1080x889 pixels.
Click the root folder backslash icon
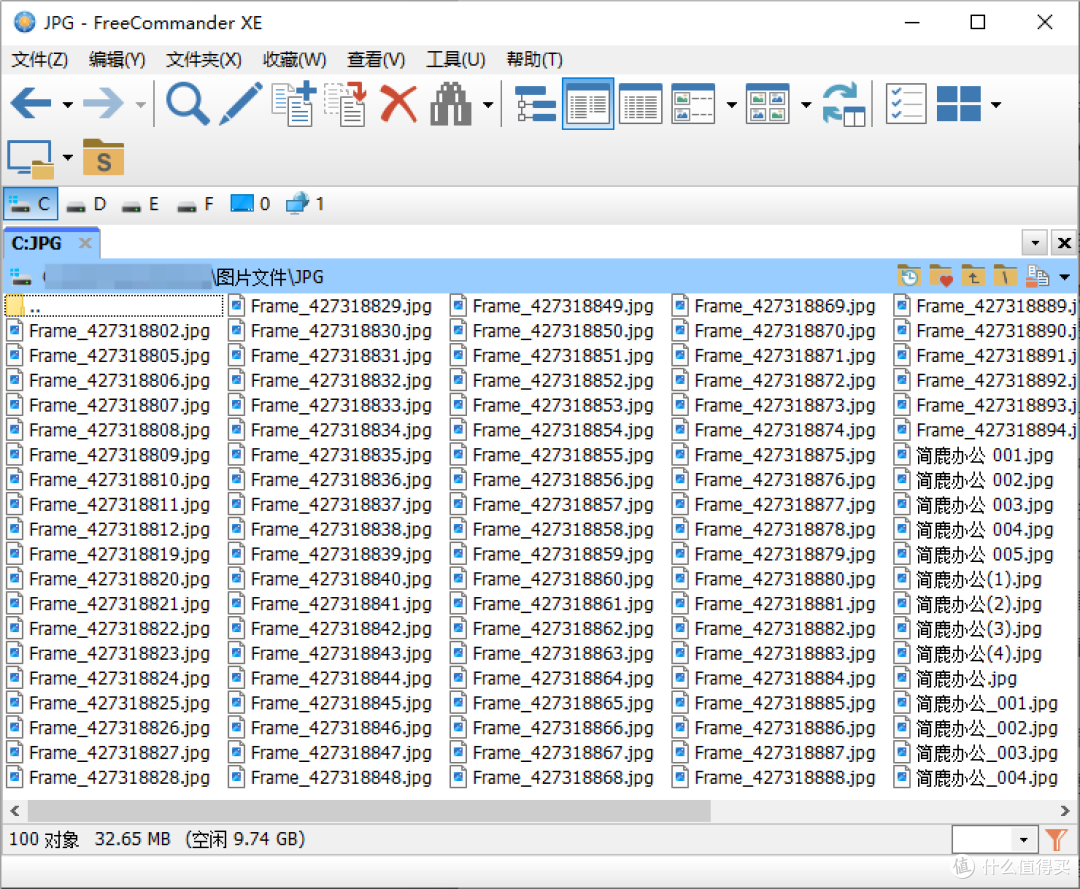[1005, 277]
